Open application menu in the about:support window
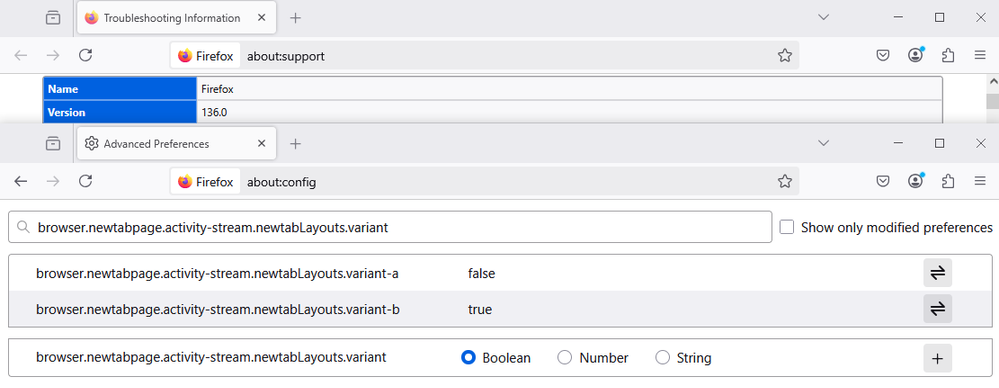The image size is (999, 388). tap(980, 55)
